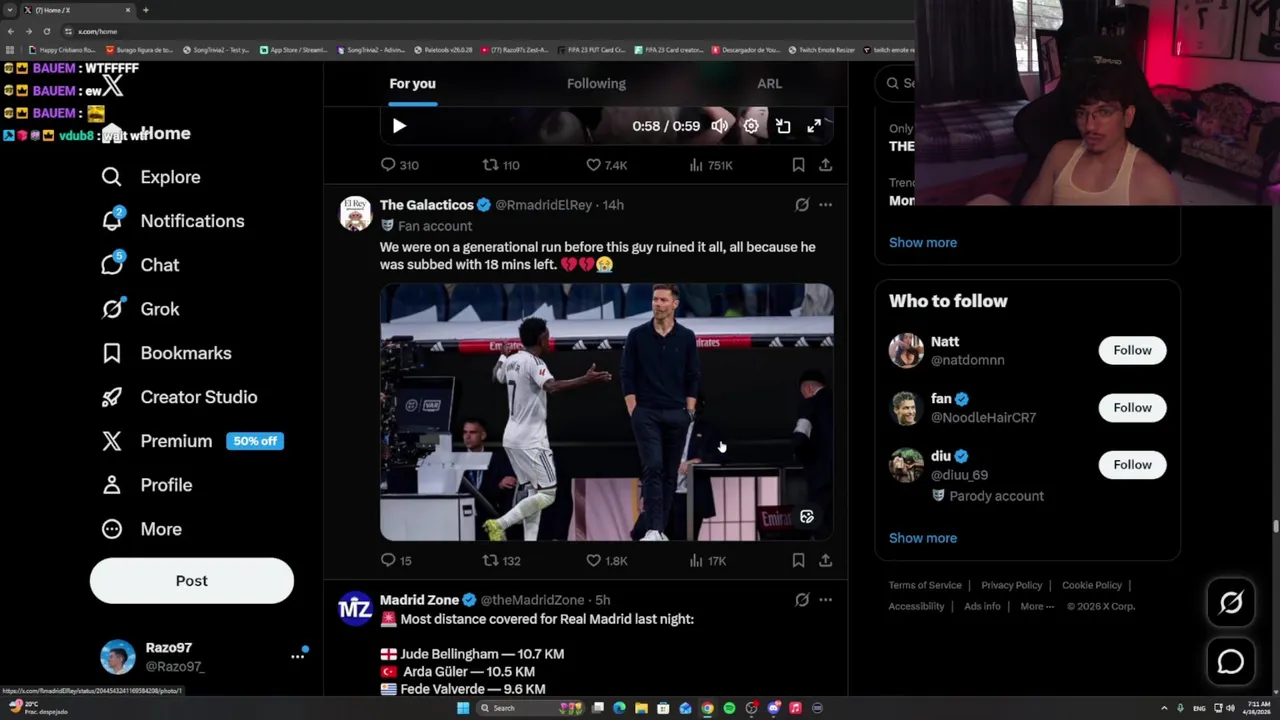Screen dimensions: 1280x720
Task: Open the browser tab search dropdown
Action: (x=10, y=10)
